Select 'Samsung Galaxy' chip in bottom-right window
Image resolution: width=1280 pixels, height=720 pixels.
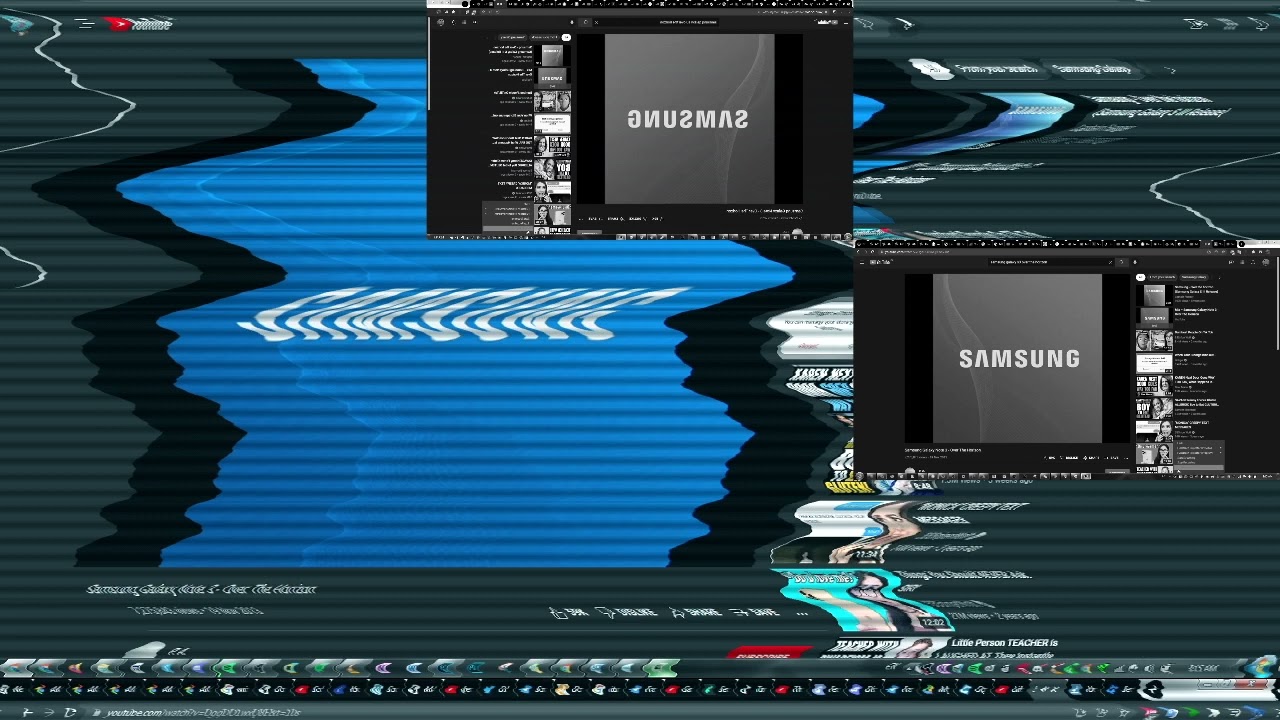(1193, 277)
